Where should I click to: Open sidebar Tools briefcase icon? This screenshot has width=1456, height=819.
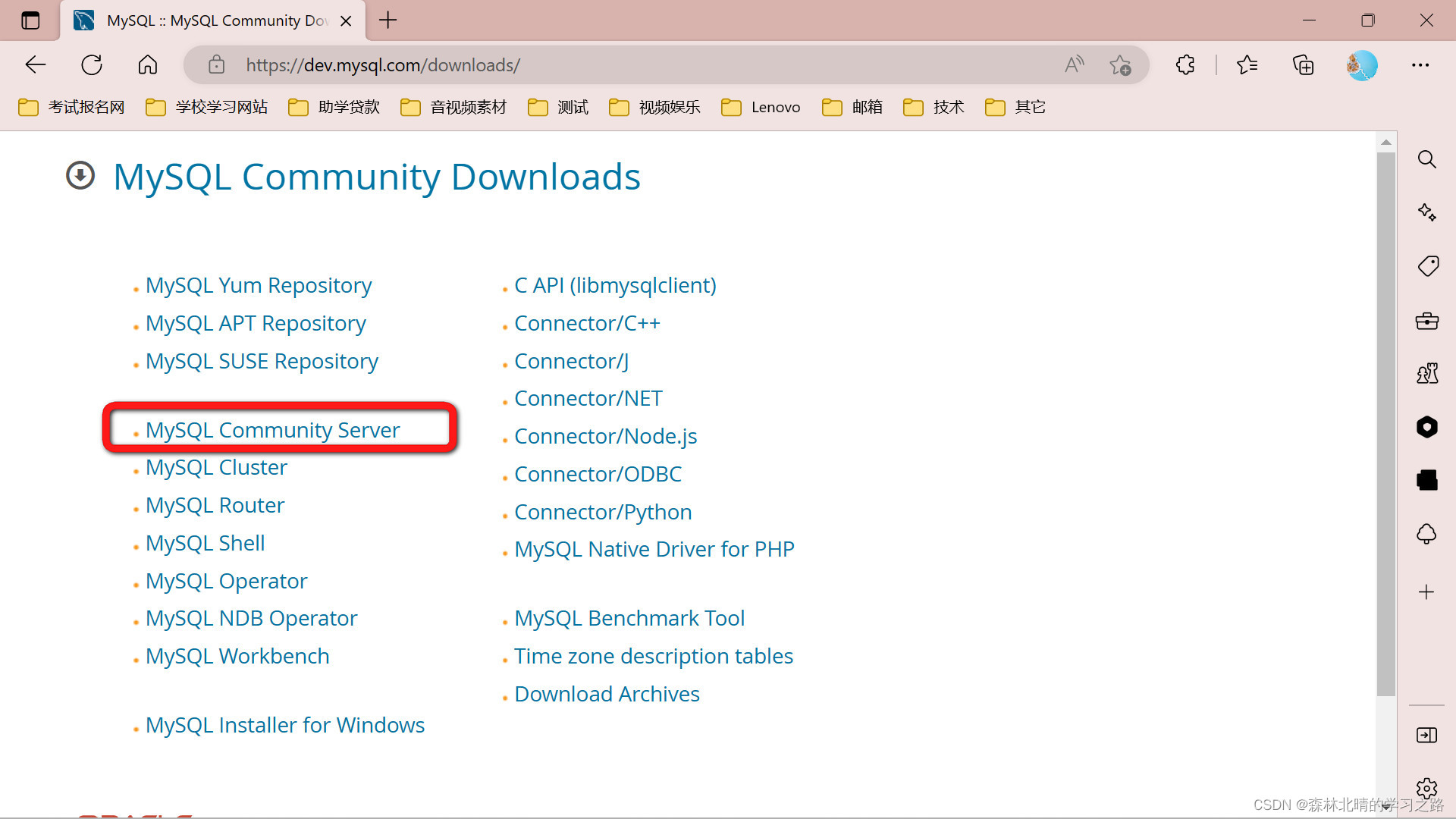click(1426, 321)
